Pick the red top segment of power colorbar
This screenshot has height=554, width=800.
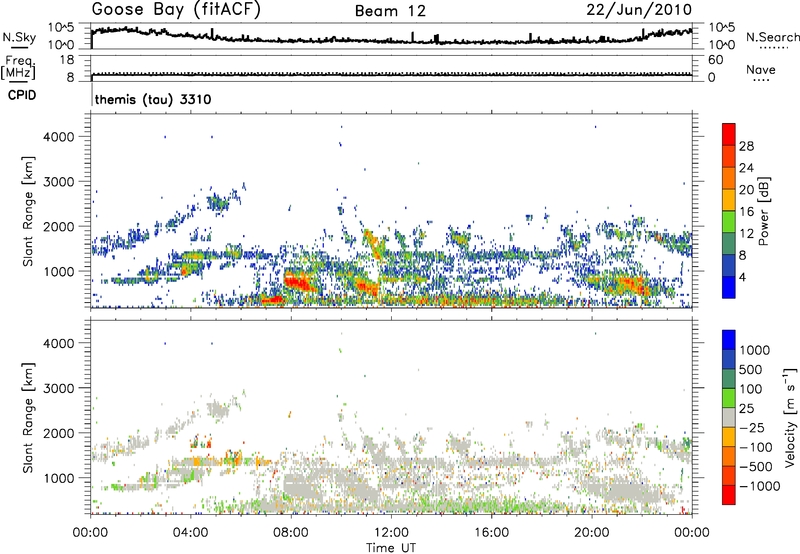pyautogui.click(x=729, y=134)
